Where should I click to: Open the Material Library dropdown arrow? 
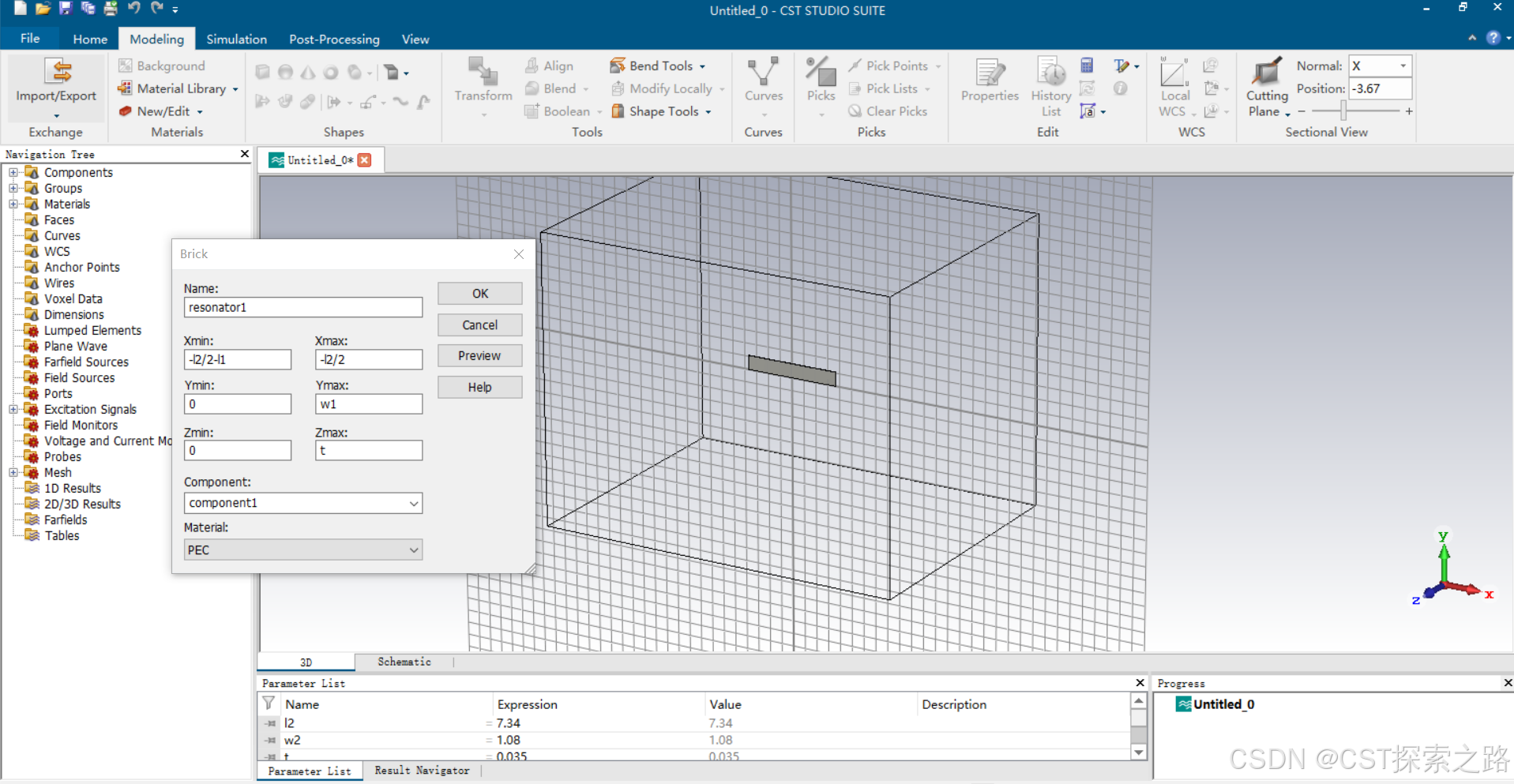(x=235, y=89)
